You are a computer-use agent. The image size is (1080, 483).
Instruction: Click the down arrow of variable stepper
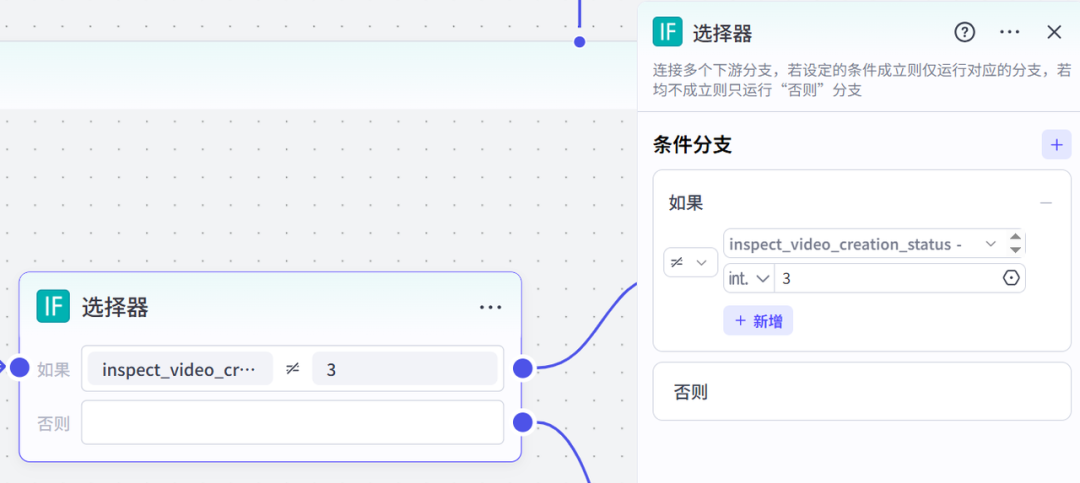point(1016,250)
